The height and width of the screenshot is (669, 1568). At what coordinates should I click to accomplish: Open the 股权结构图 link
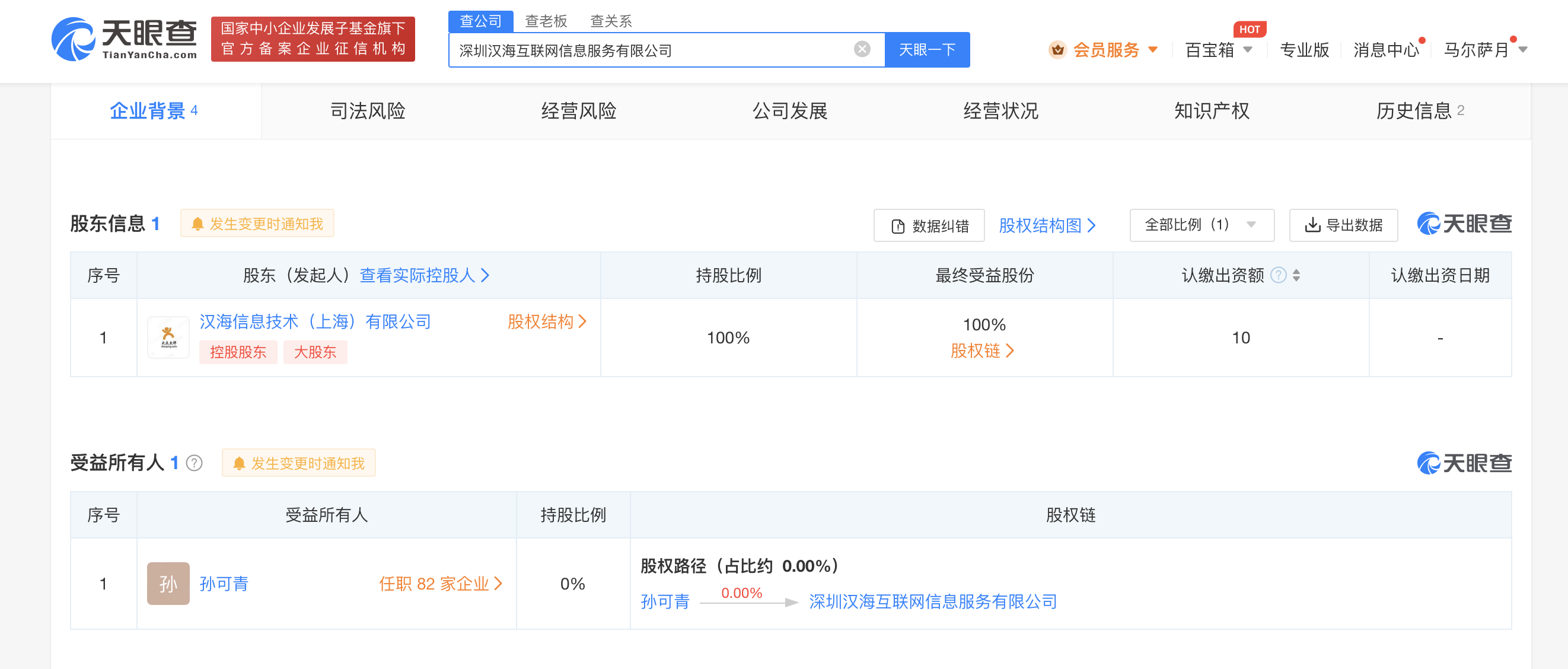click(1047, 226)
